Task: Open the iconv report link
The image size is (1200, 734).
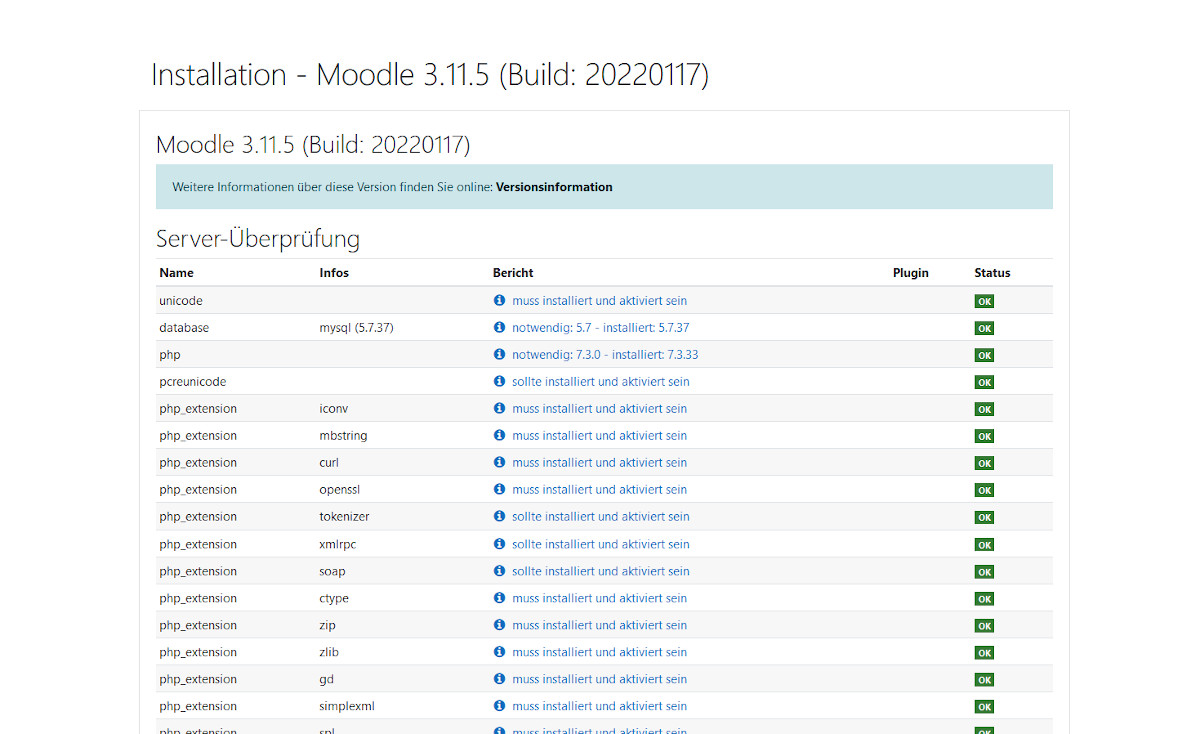Action: pos(600,409)
